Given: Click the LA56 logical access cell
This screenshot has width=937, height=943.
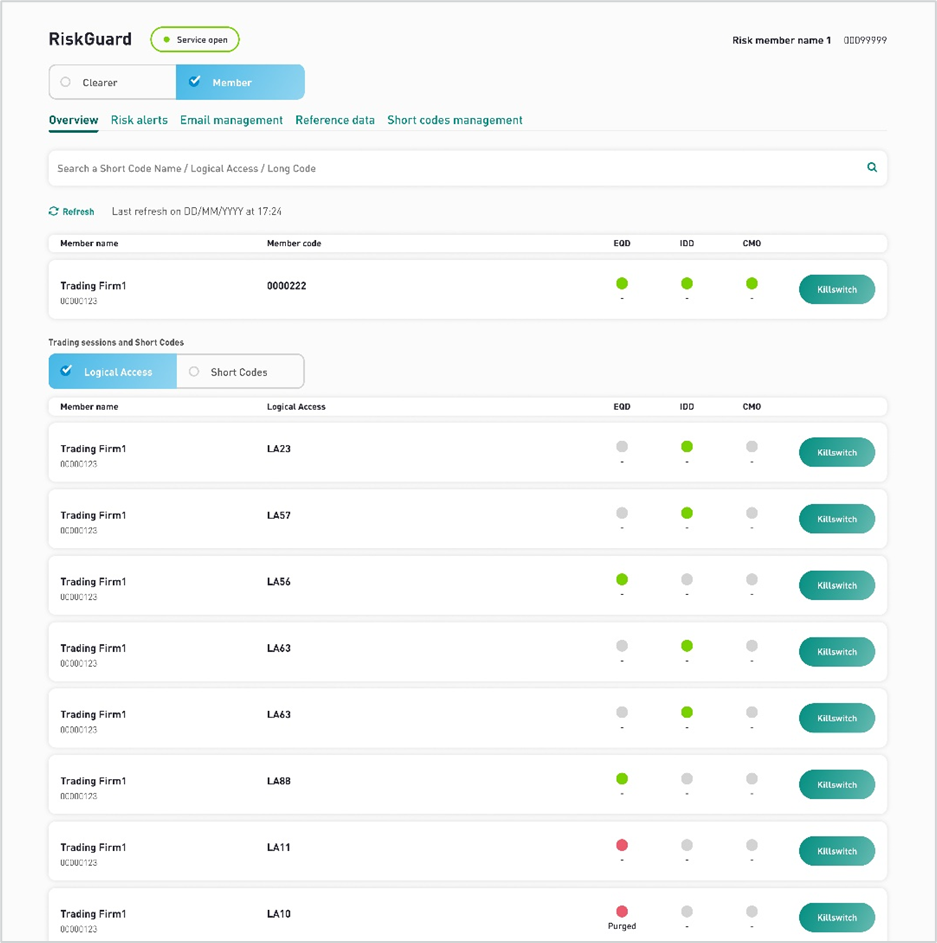Looking at the screenshot, I should point(278,582).
